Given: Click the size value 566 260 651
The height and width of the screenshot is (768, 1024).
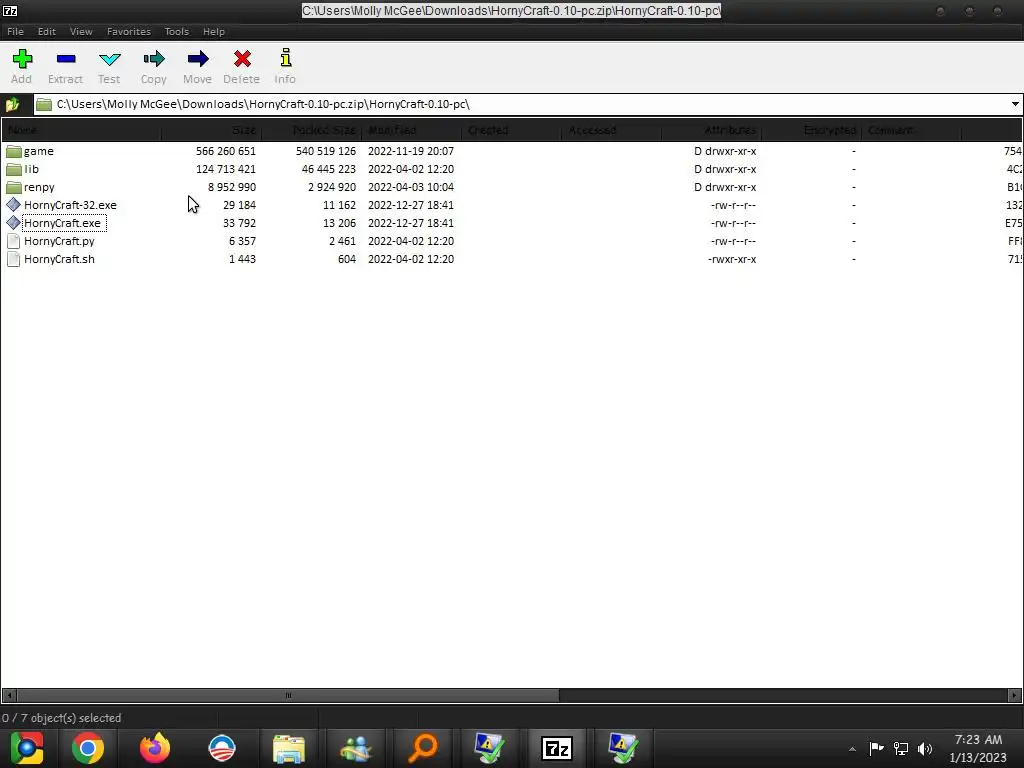Looking at the screenshot, I should 225,152.
